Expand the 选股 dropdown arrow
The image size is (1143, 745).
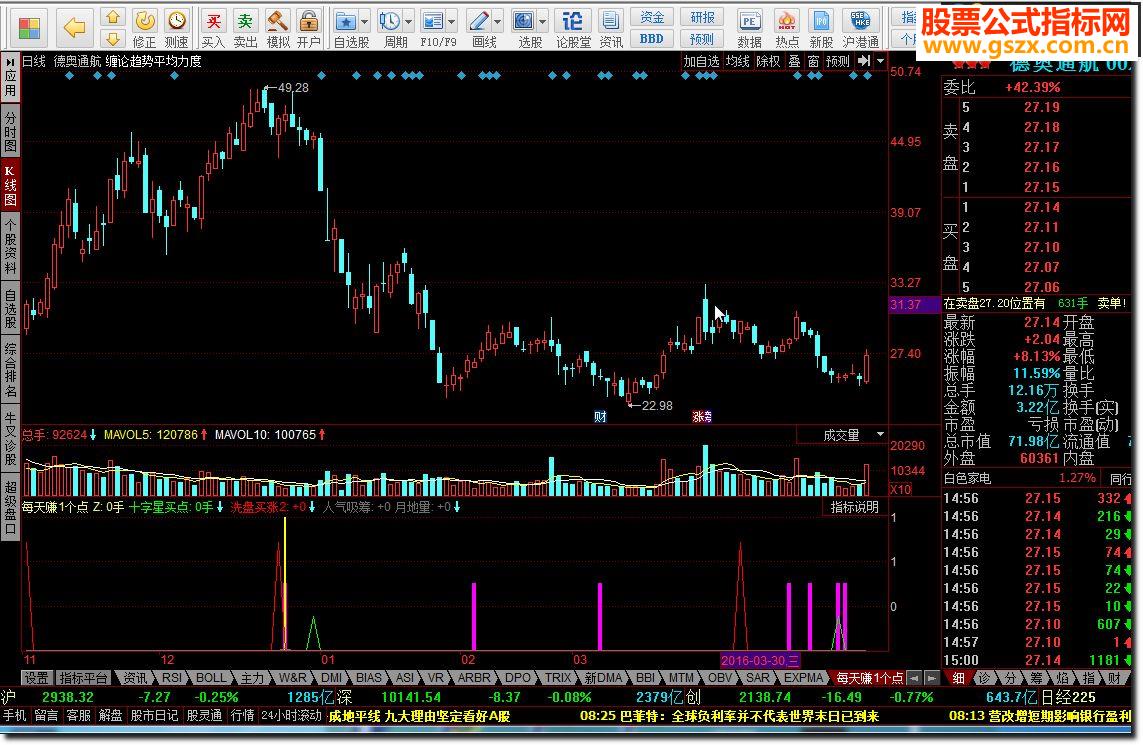[x=543, y=21]
